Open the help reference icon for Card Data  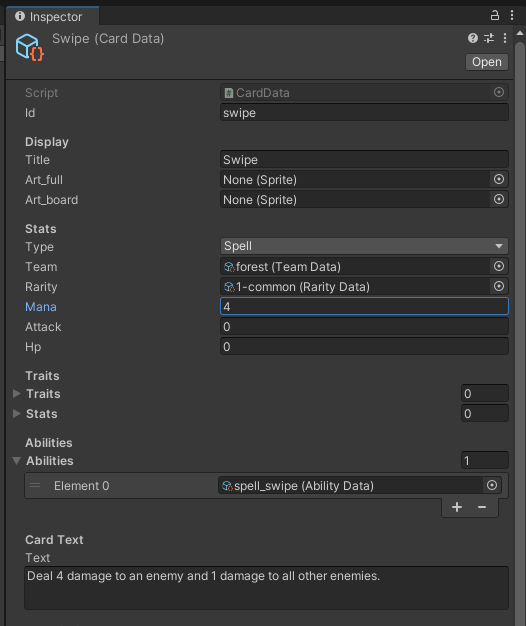pos(473,38)
